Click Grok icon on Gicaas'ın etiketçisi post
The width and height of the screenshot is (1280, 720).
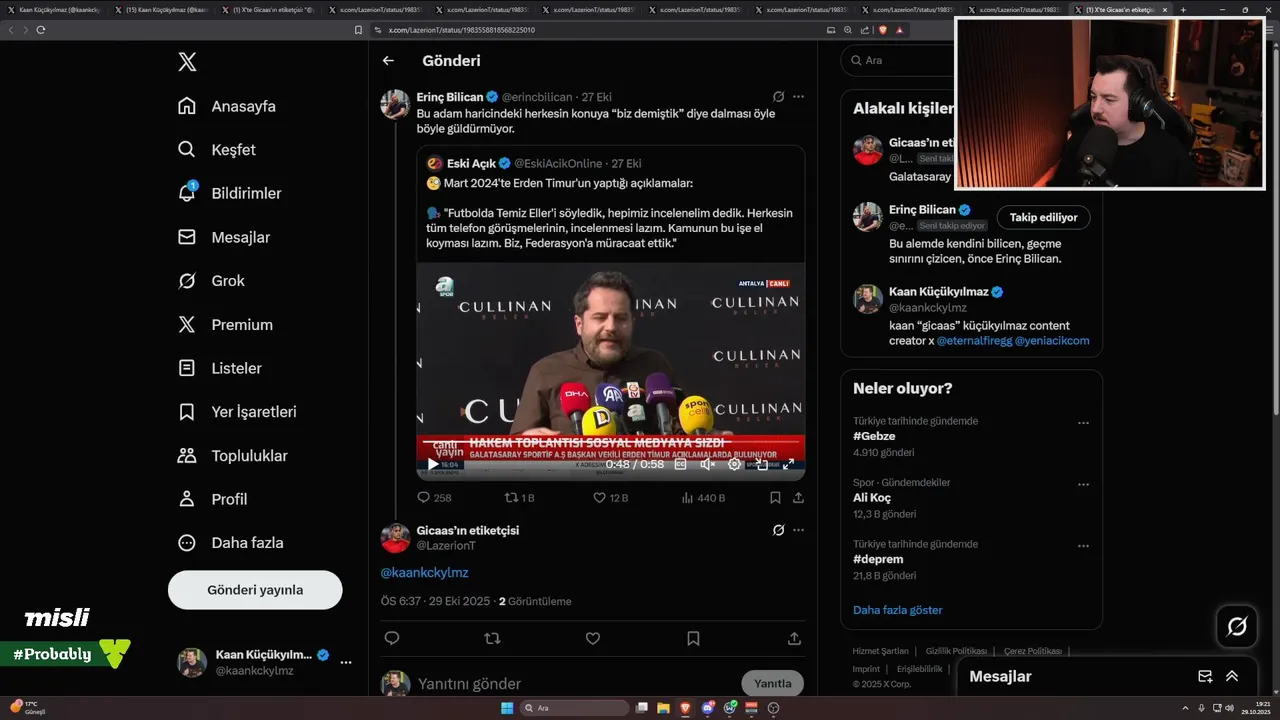tap(778, 530)
